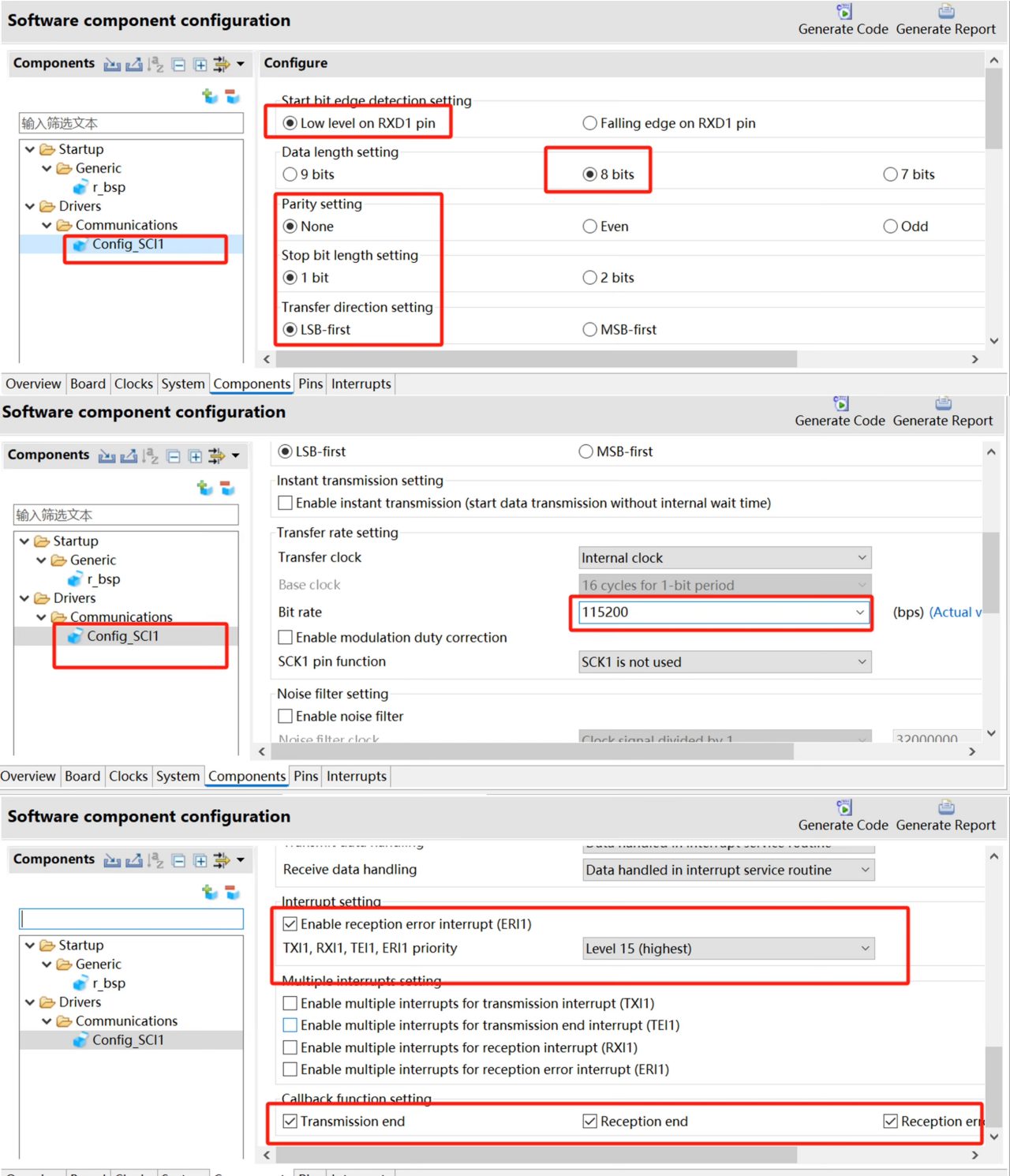Select the Falling edge on RXD1 pin option
The height and width of the screenshot is (1176, 1010).
[x=669, y=123]
